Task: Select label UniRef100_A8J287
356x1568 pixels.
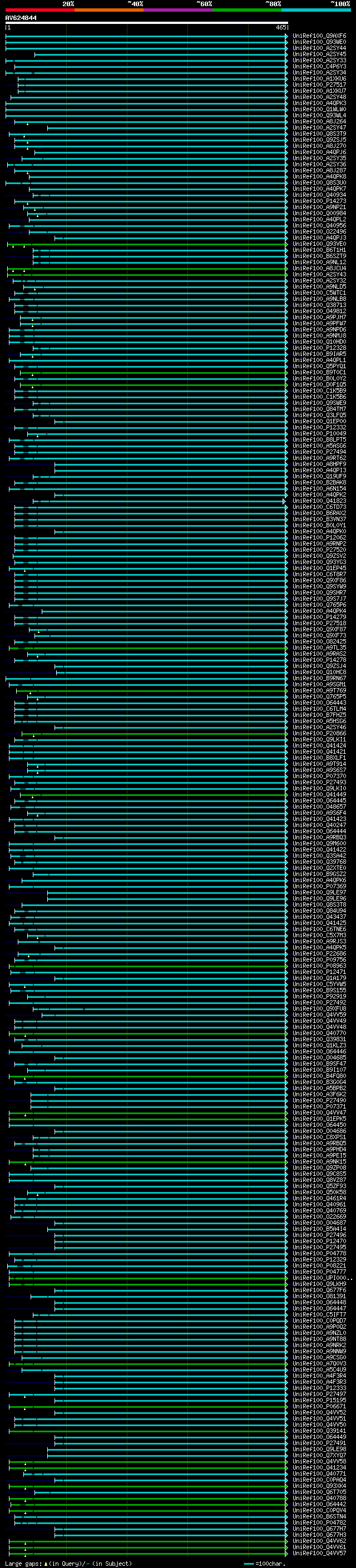Action: click(319, 170)
